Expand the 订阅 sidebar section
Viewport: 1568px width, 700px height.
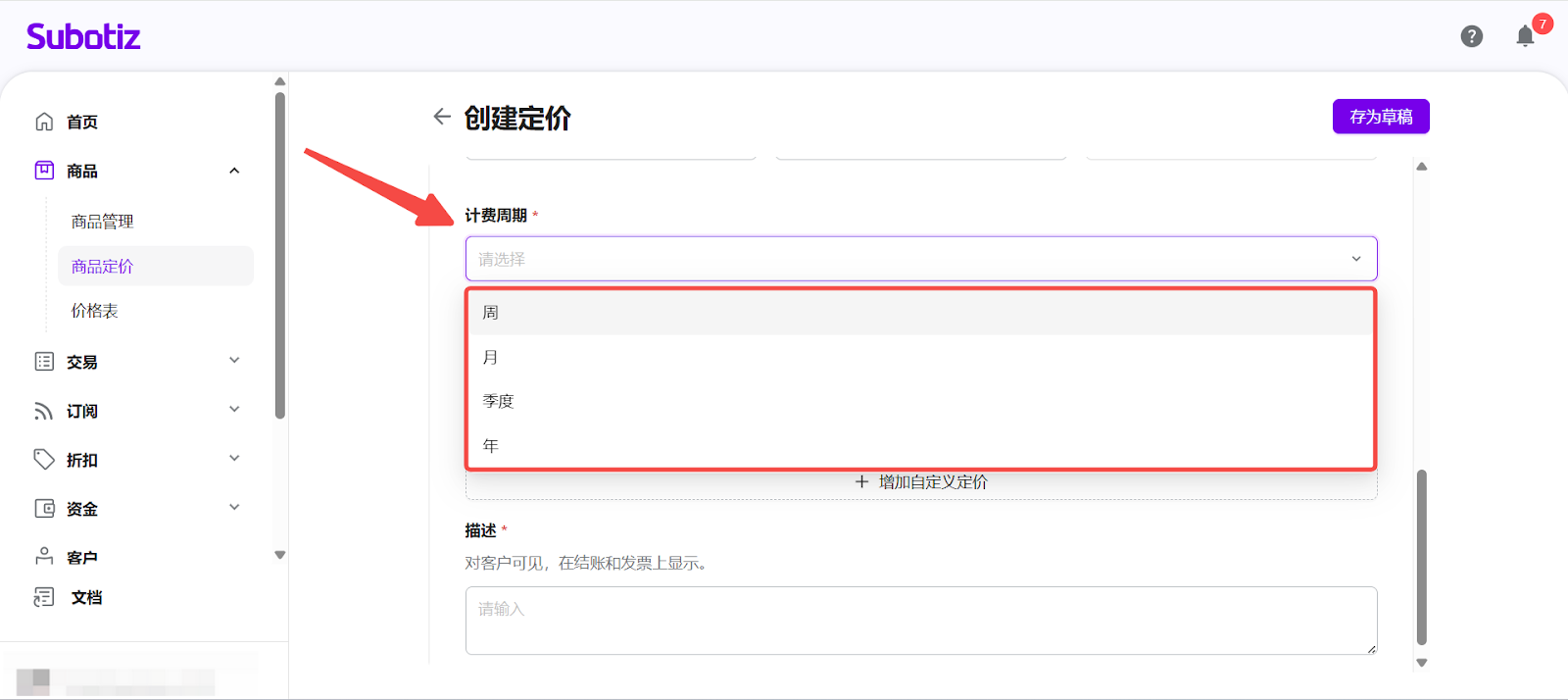234,410
